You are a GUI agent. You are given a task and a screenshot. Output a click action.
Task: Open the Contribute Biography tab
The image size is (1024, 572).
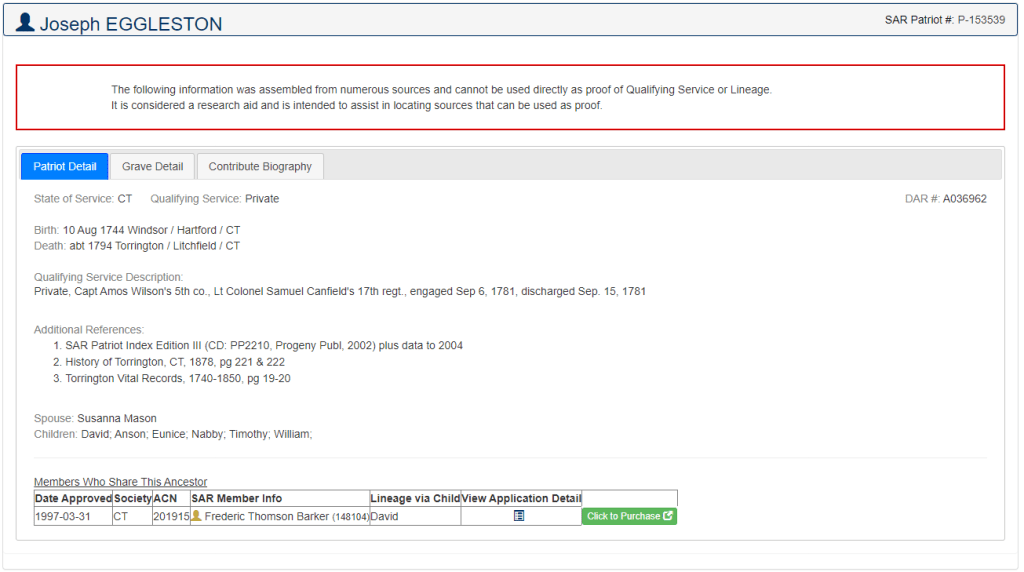260,166
